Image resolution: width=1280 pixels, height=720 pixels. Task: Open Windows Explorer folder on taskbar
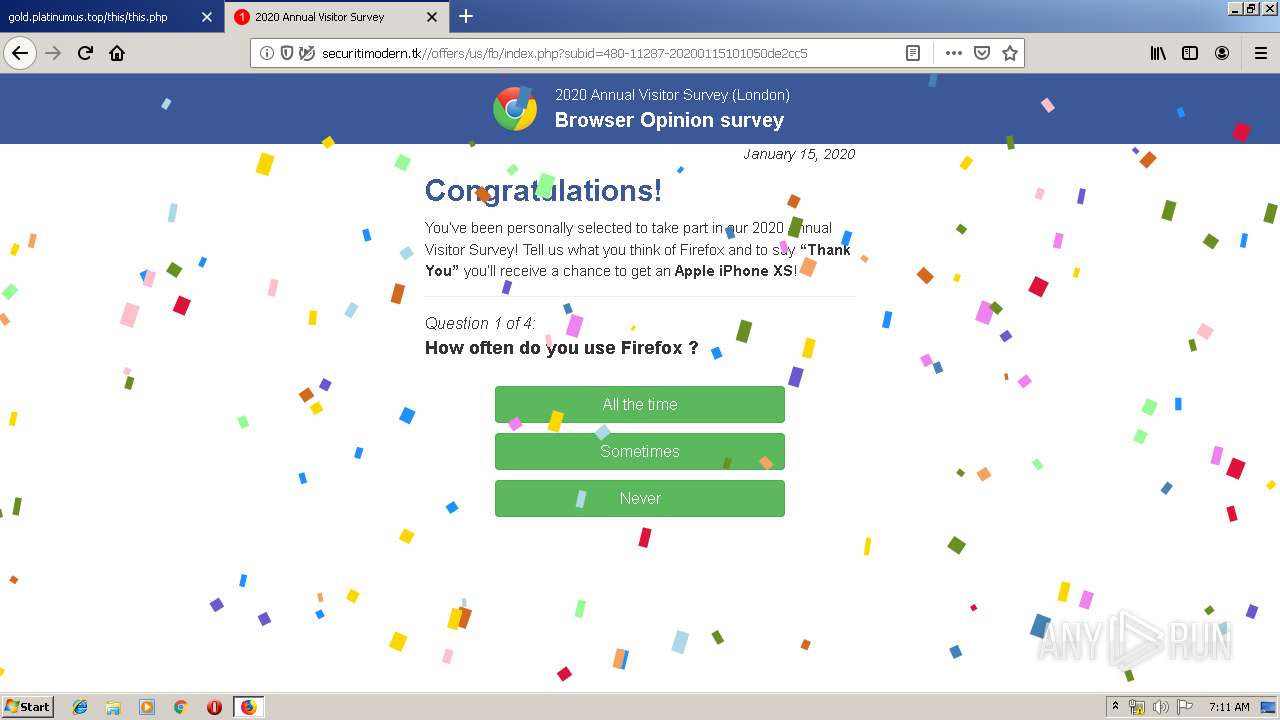click(113, 707)
